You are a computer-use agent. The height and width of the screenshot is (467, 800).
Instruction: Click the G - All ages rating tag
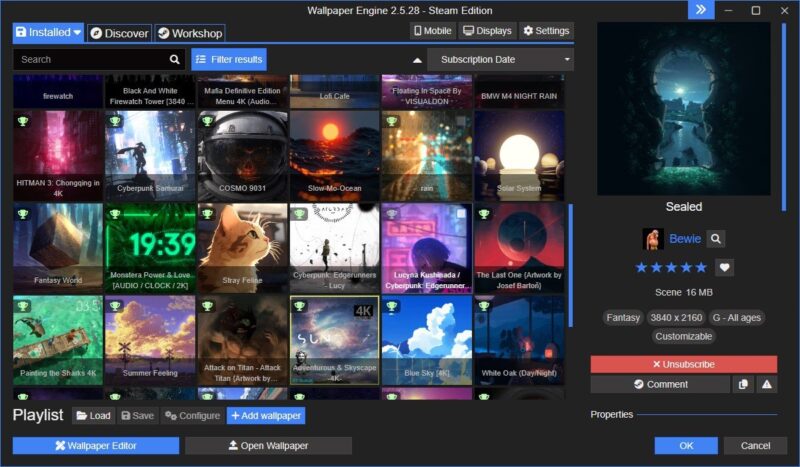(736, 317)
